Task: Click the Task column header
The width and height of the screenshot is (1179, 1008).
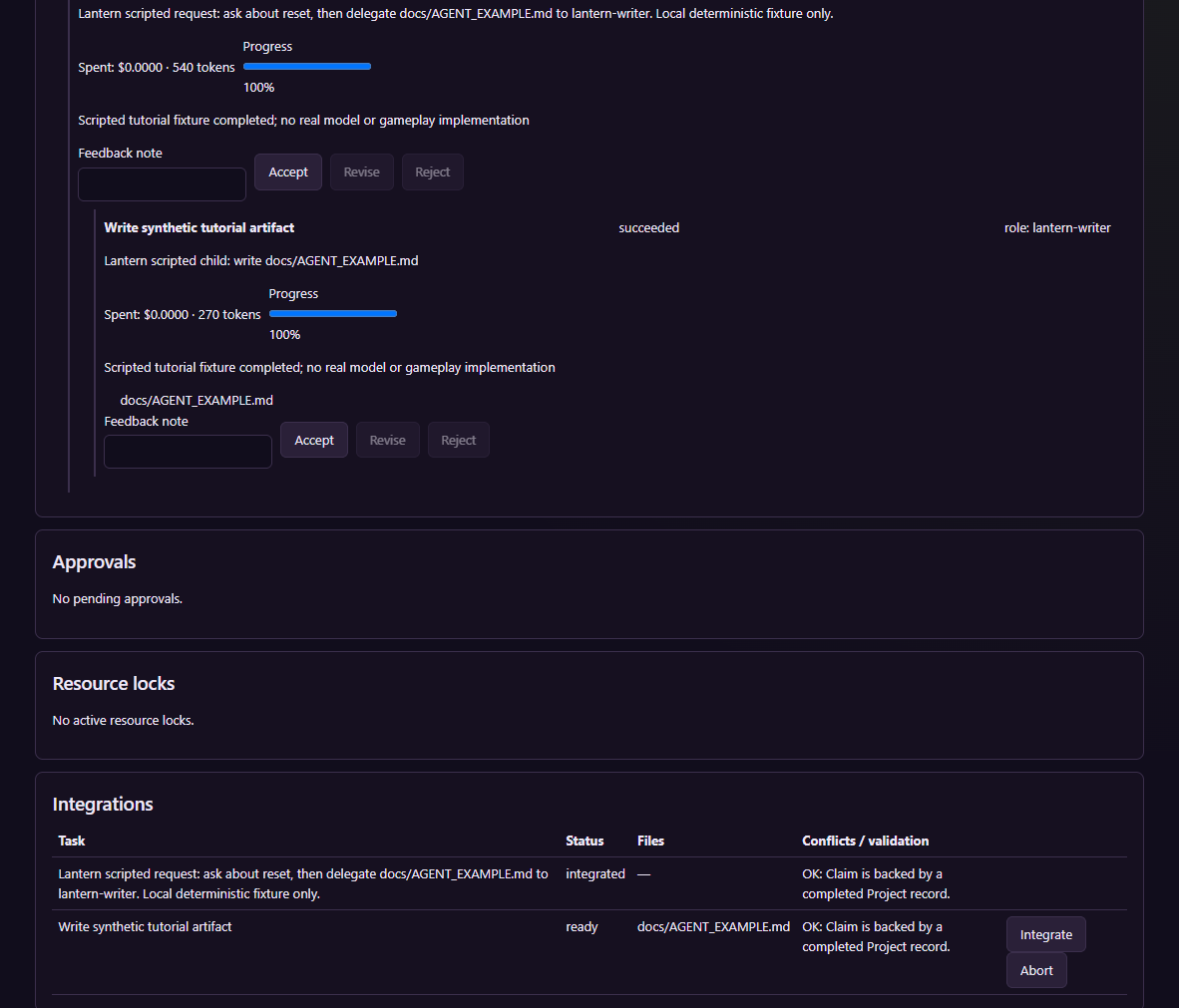Action: (x=72, y=841)
